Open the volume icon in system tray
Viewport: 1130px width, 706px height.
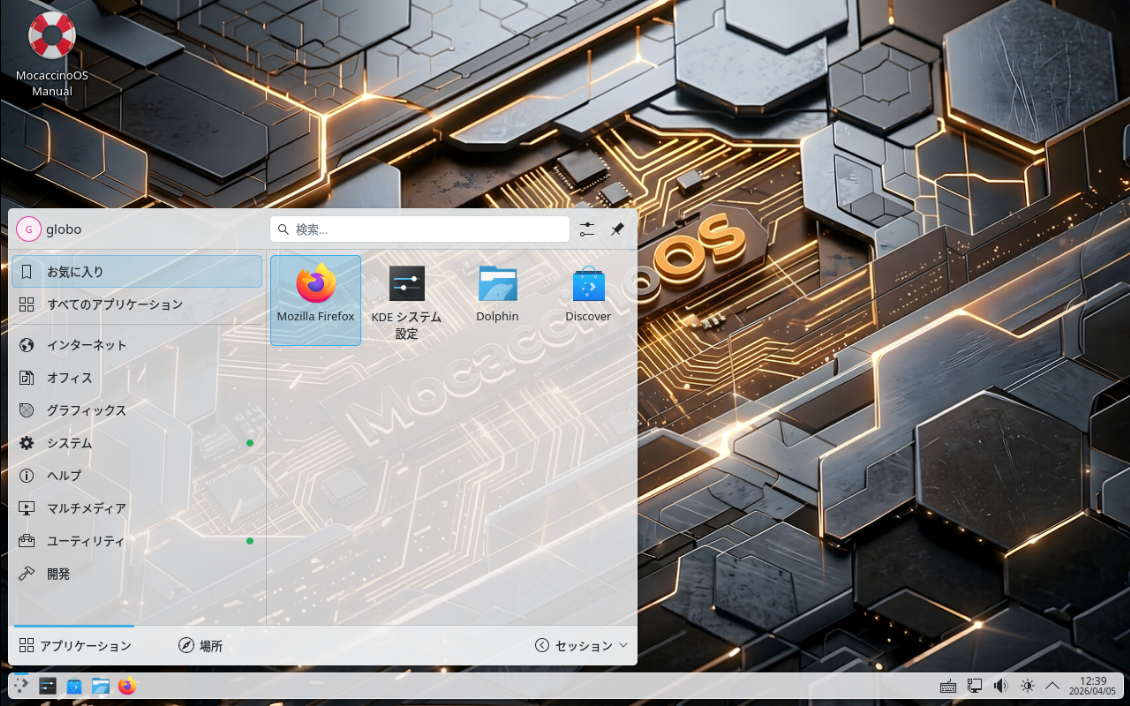pos(1000,686)
